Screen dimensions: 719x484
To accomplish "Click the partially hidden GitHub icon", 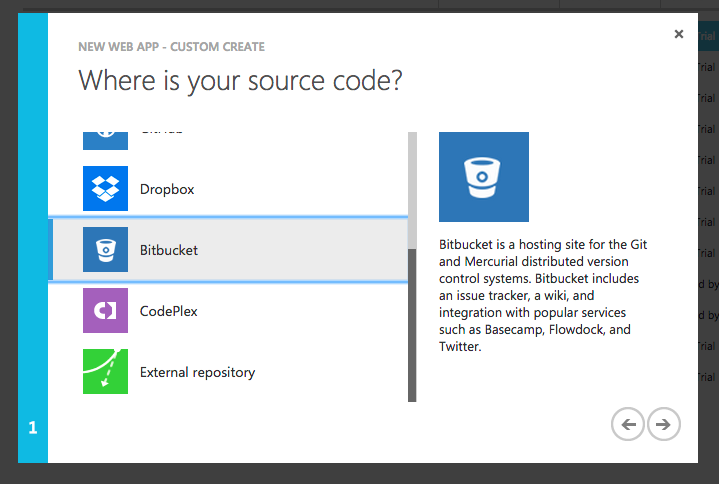I will [x=105, y=140].
